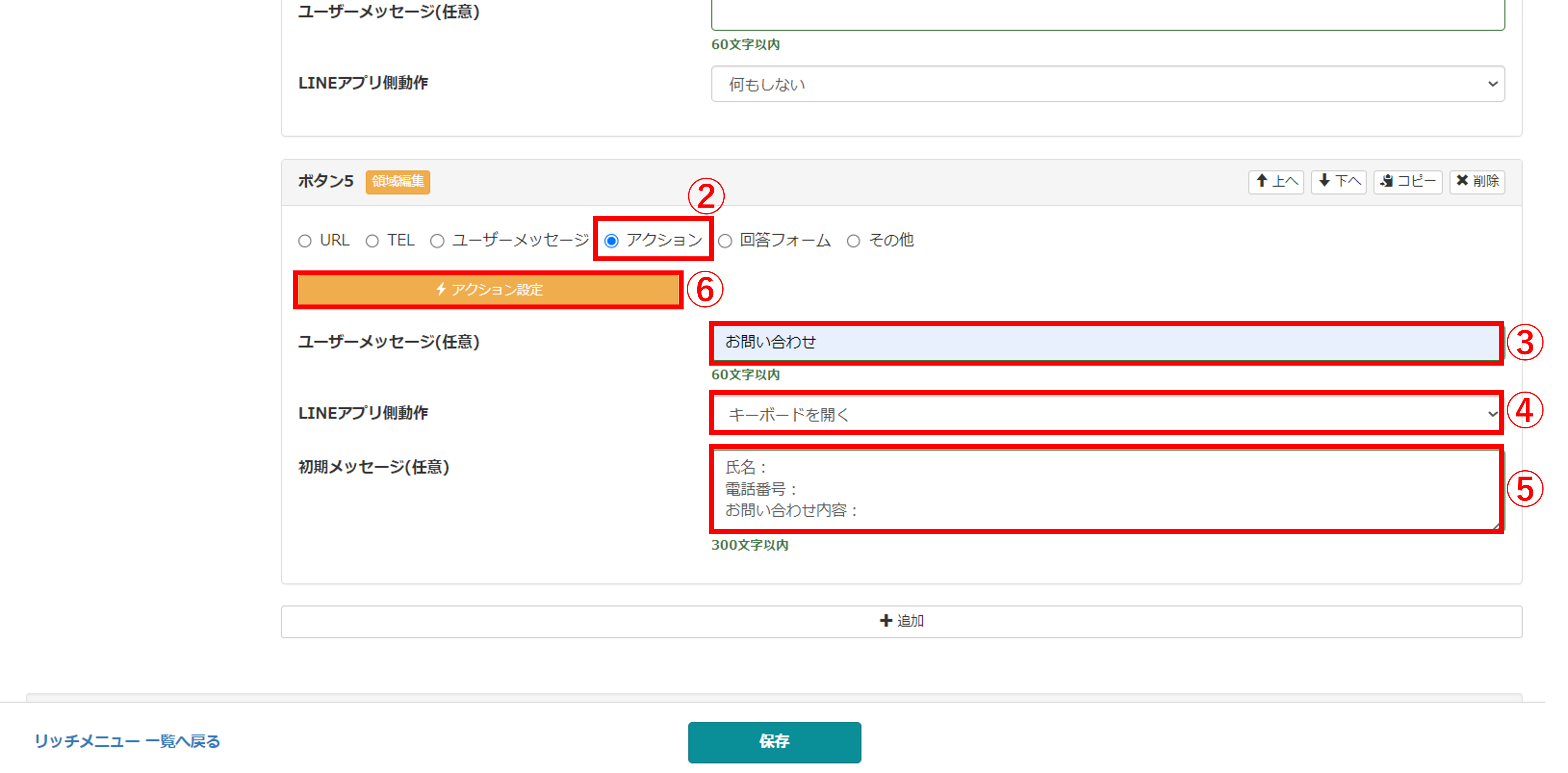The width and height of the screenshot is (1568, 773).
Task: Select the アクション radio option
Action: [x=612, y=241]
